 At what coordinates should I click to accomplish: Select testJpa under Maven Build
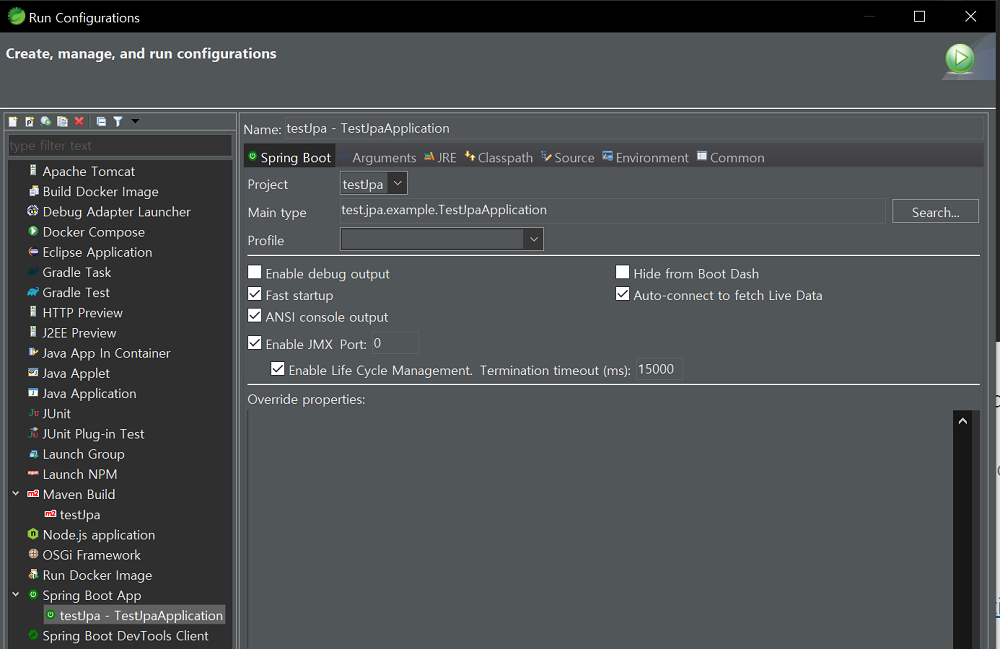click(x=79, y=515)
